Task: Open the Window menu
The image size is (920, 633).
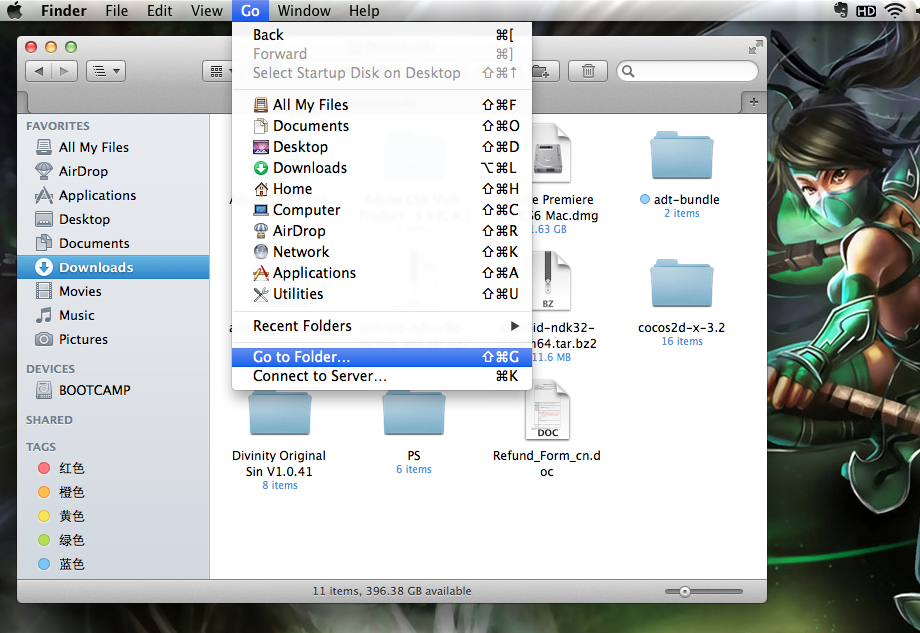Action: (304, 11)
